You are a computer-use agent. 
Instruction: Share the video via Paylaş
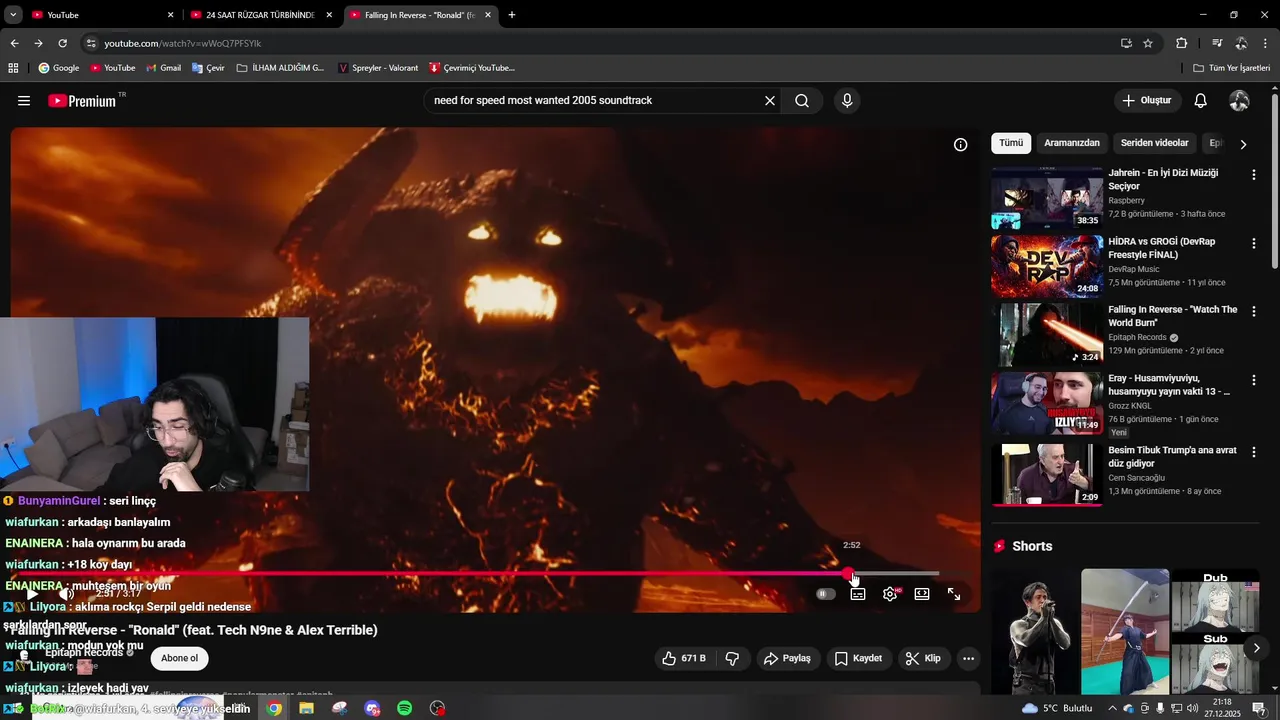pos(787,659)
